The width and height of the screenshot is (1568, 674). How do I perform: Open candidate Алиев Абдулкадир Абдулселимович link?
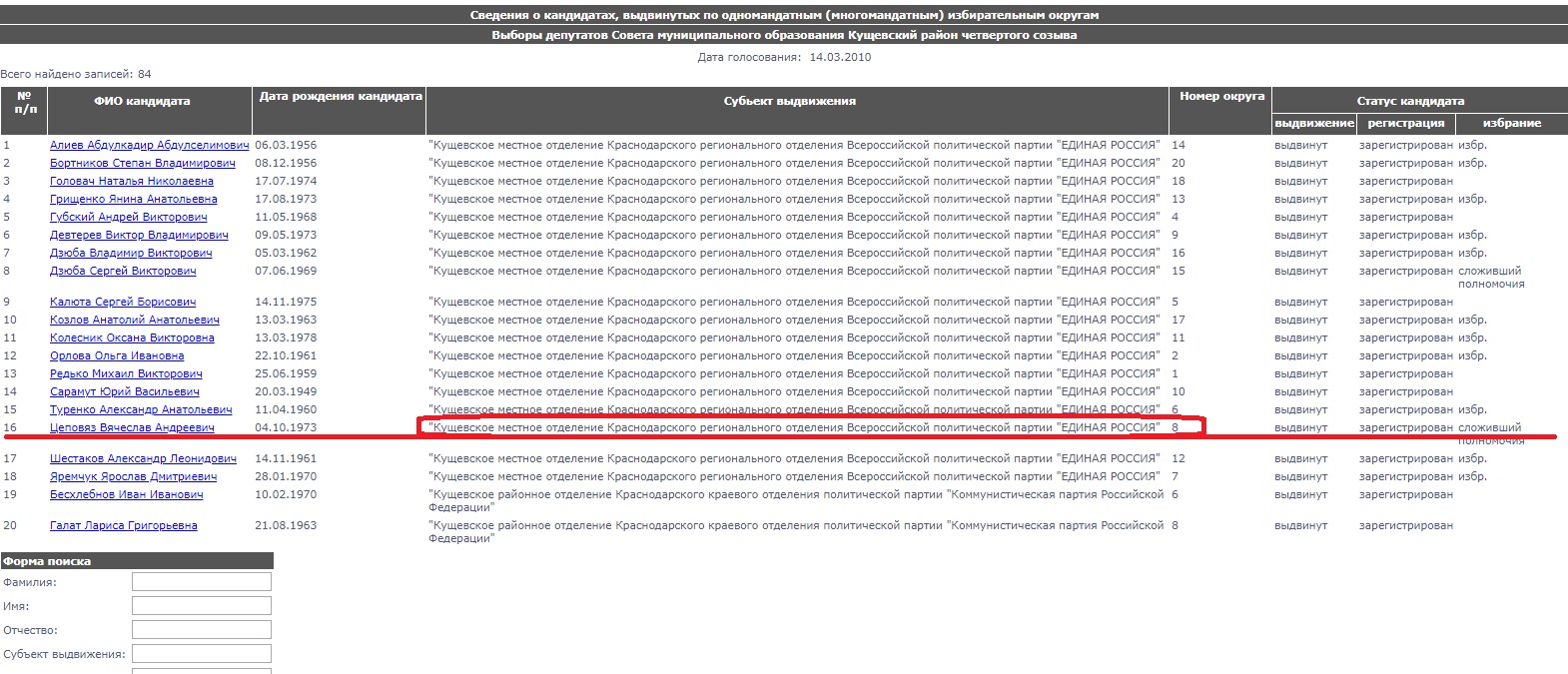[x=149, y=145]
